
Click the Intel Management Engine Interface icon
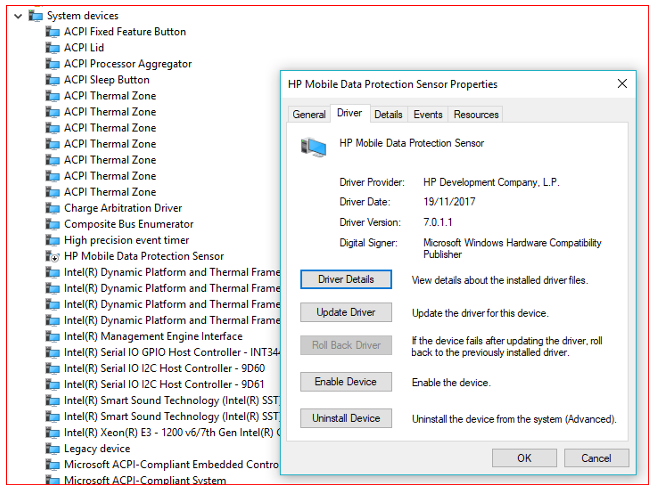point(52,337)
